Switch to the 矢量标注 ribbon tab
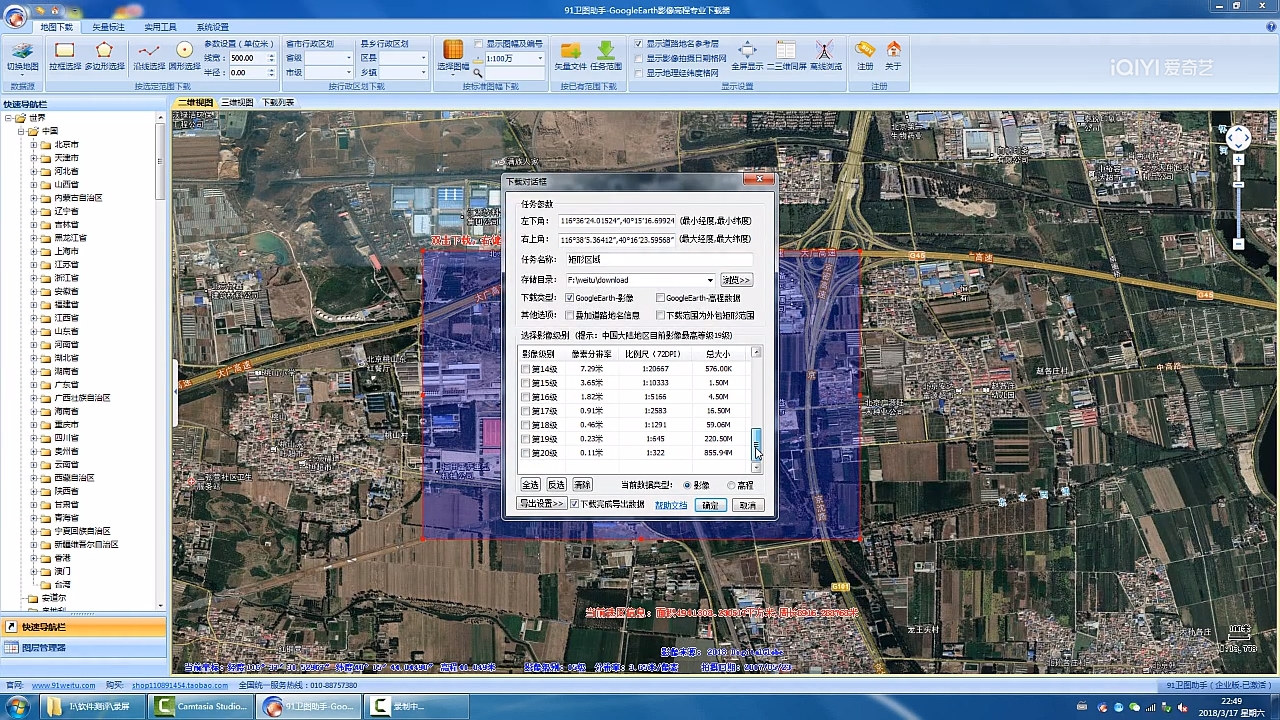The image size is (1280, 720). 108,27
